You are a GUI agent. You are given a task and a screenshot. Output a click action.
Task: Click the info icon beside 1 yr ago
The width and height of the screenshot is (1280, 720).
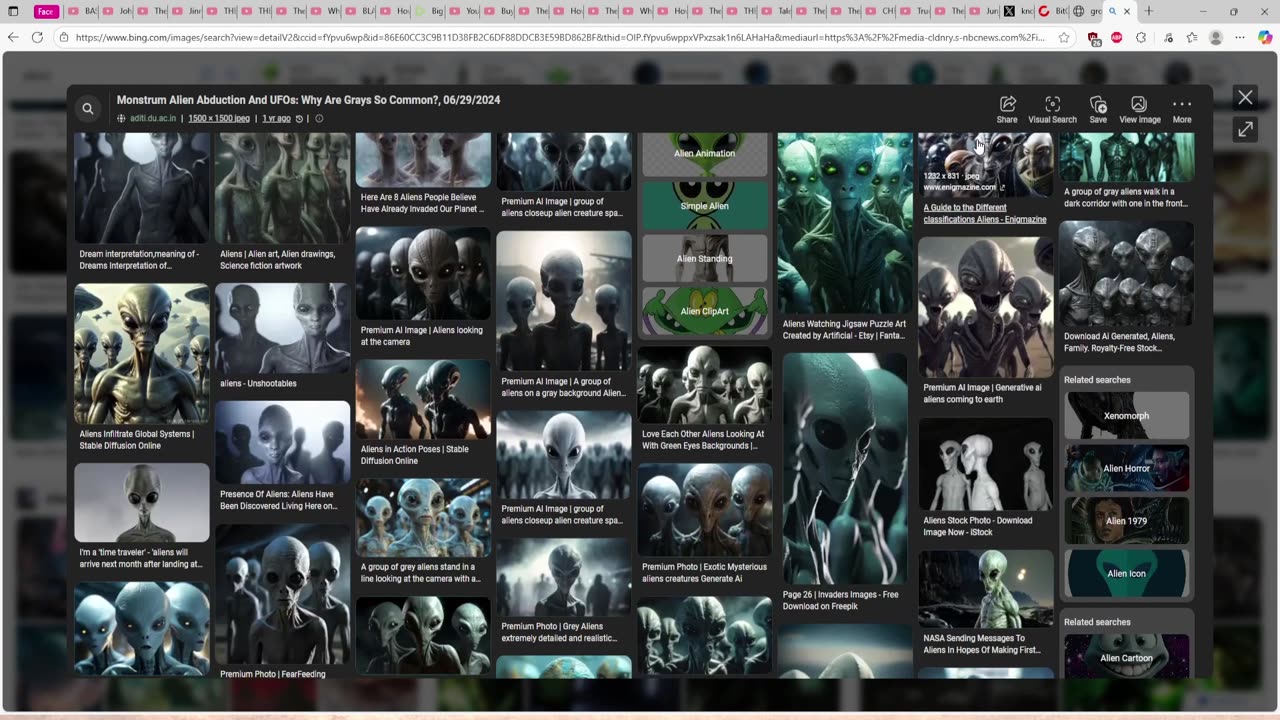(x=319, y=118)
